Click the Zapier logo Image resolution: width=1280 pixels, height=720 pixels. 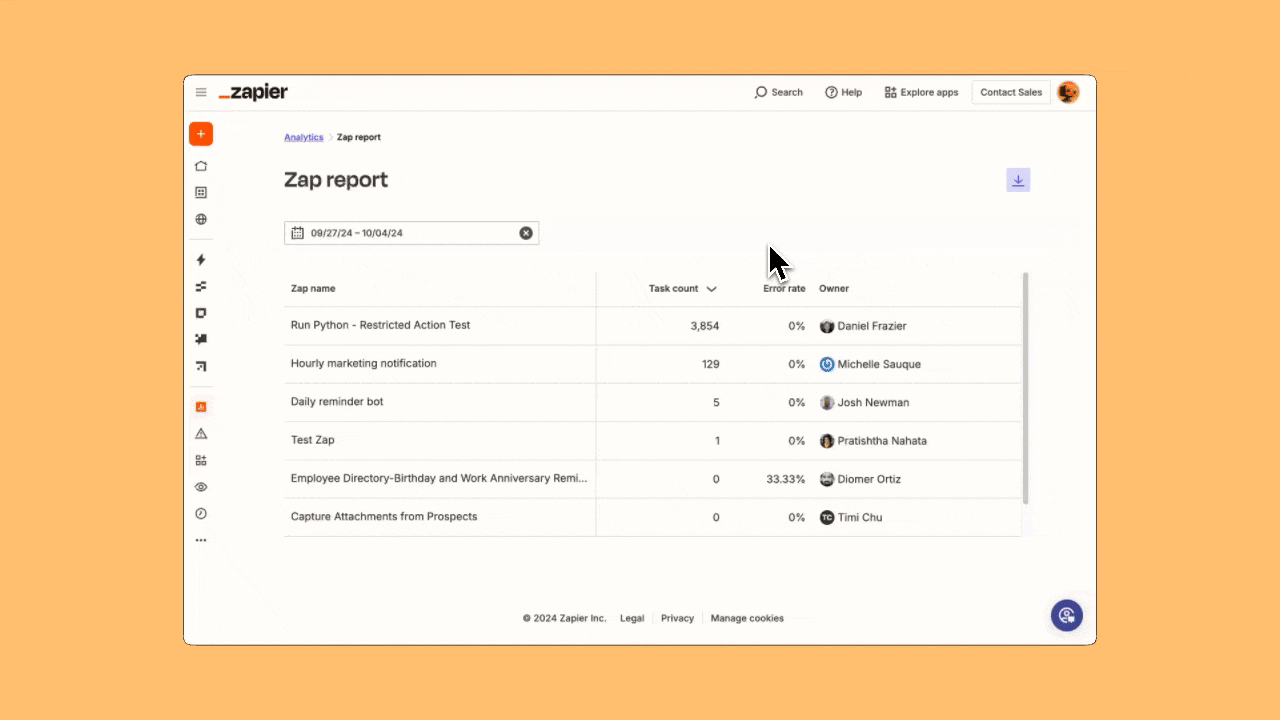[x=253, y=92]
